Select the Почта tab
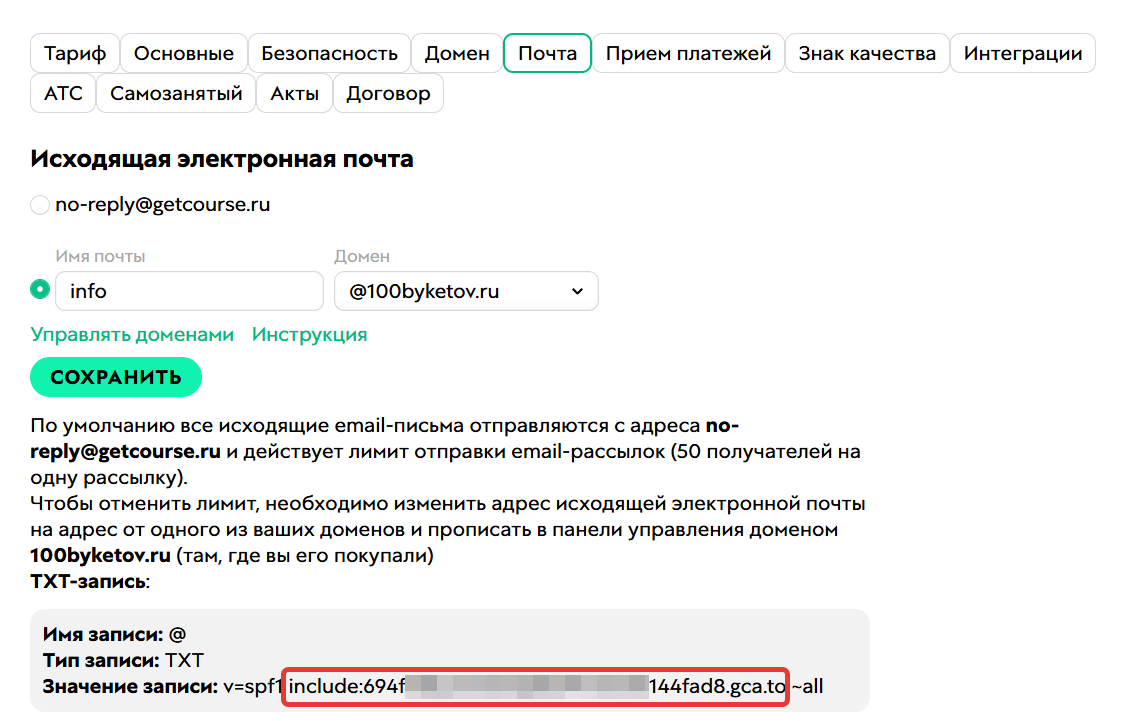The height and width of the screenshot is (721, 1148). tap(548, 53)
